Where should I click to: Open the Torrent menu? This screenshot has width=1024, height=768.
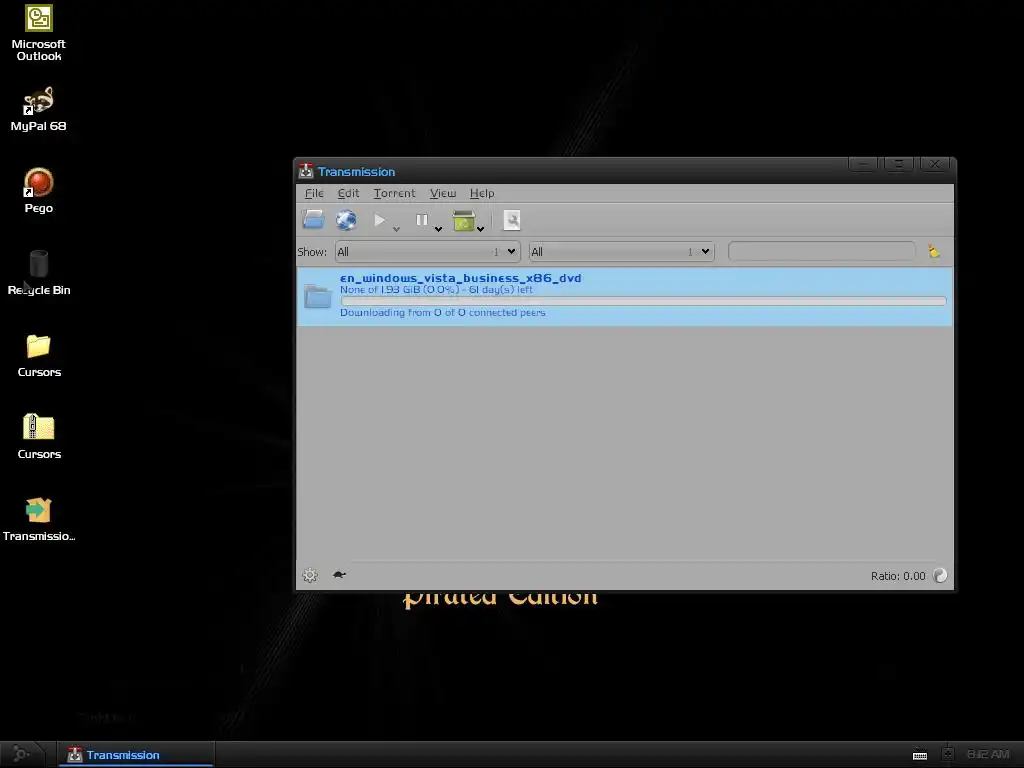click(x=394, y=193)
